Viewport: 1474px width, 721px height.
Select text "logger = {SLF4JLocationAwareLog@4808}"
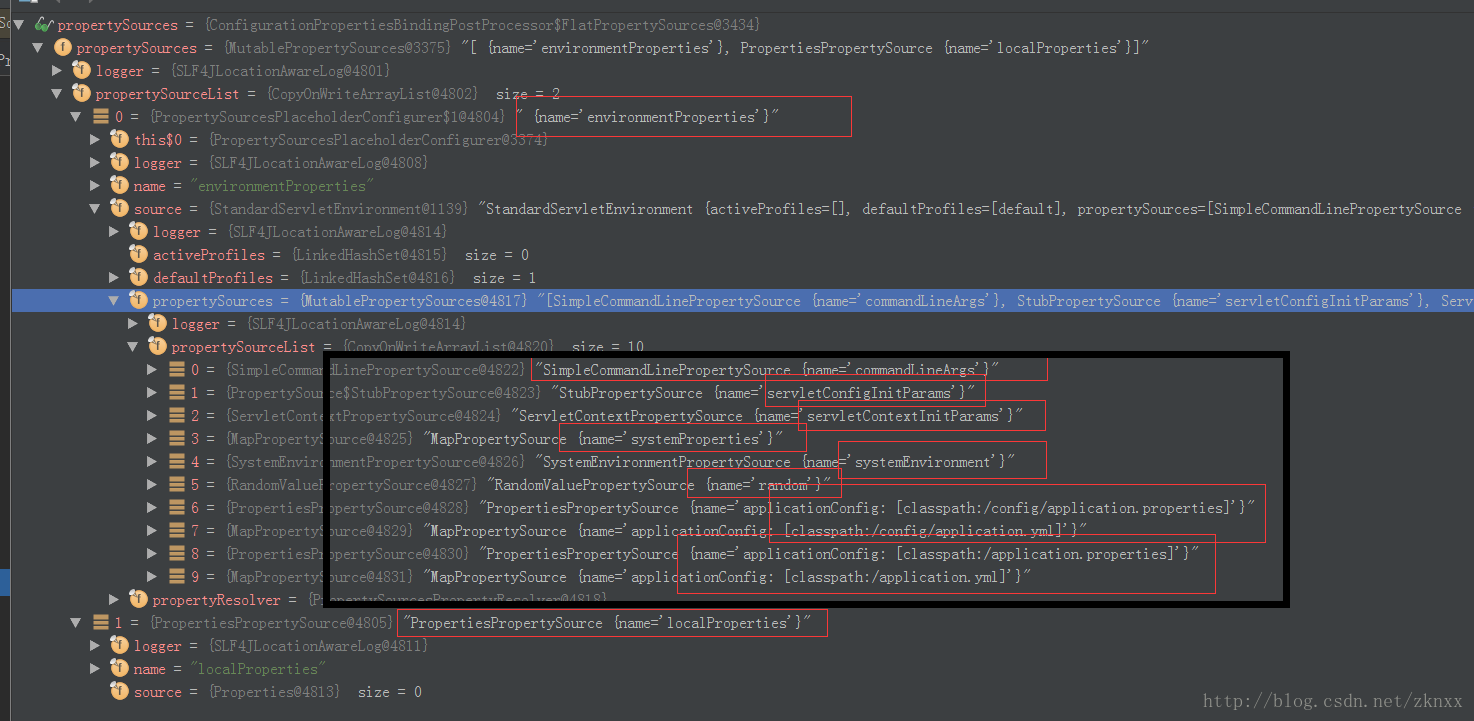tap(281, 163)
